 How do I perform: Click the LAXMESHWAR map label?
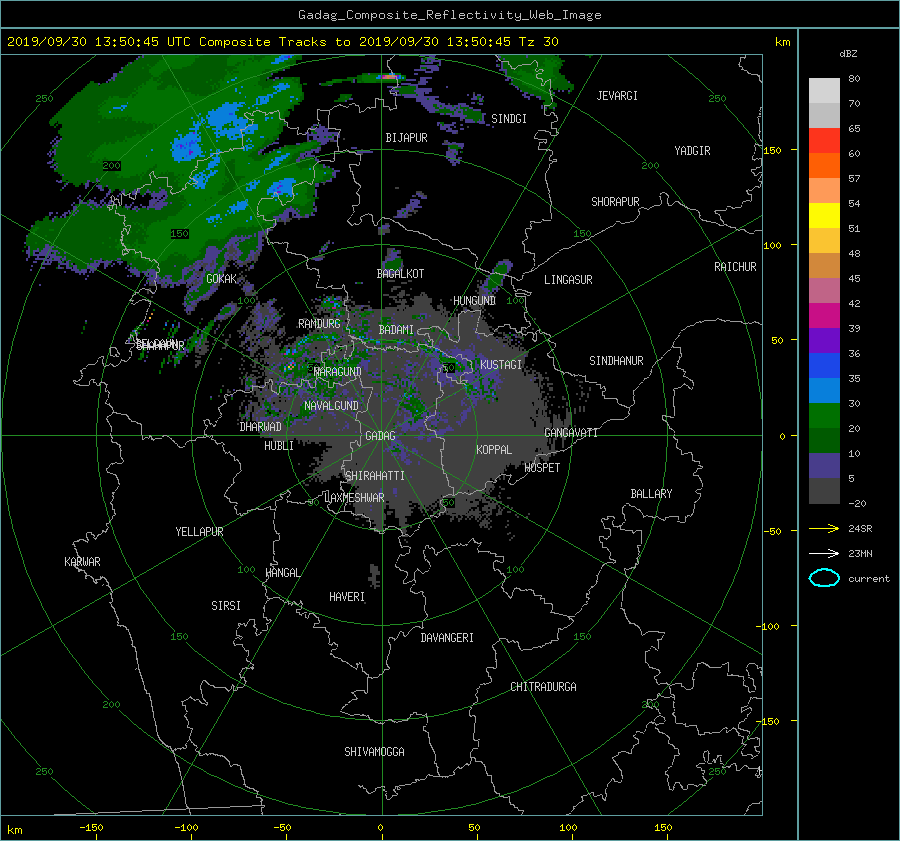[x=354, y=498]
